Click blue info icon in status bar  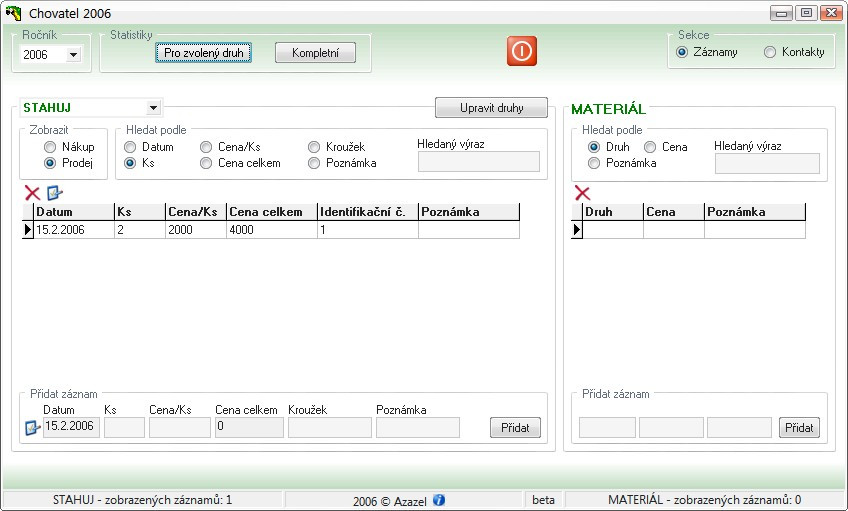coord(439,500)
